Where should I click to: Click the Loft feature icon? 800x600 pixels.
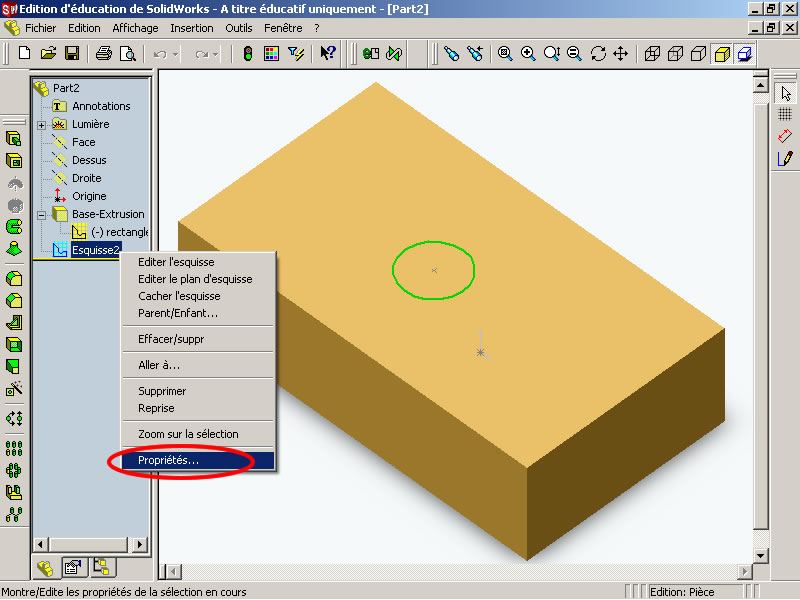coord(14,248)
